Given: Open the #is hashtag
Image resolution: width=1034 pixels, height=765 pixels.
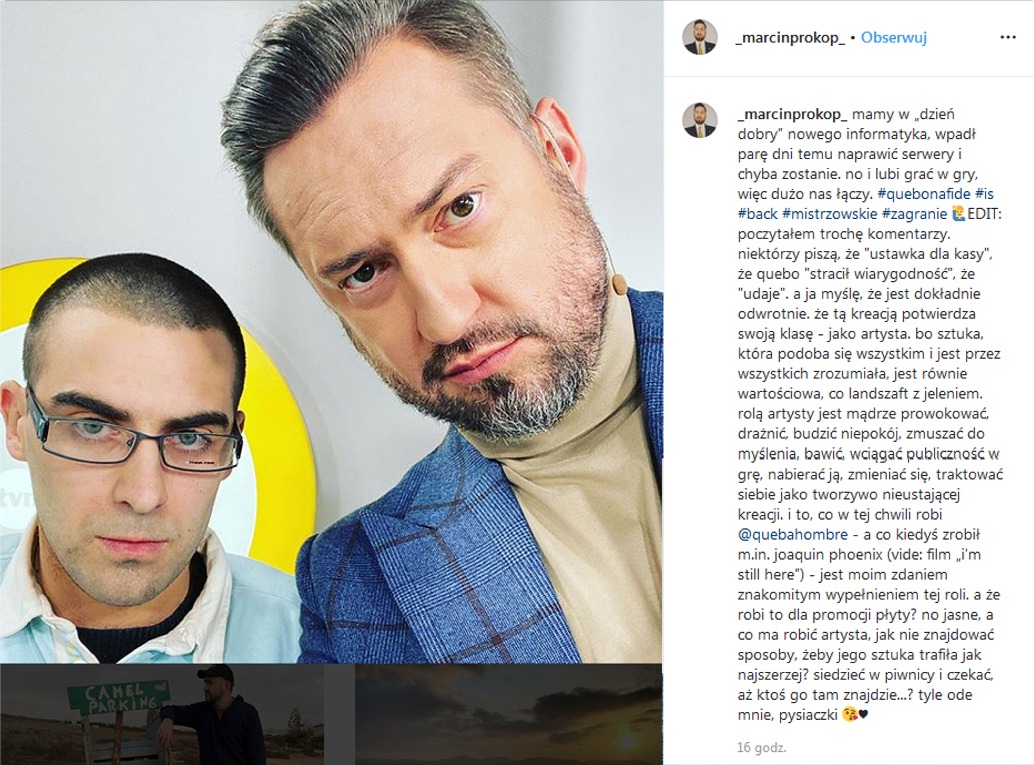Looking at the screenshot, I should [984, 194].
